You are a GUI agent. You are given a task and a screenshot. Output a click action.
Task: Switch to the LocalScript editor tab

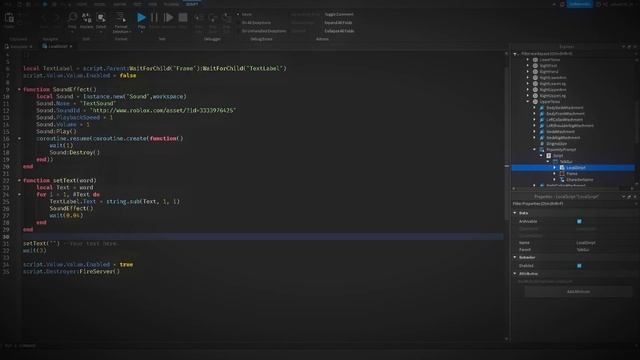tap(57, 46)
